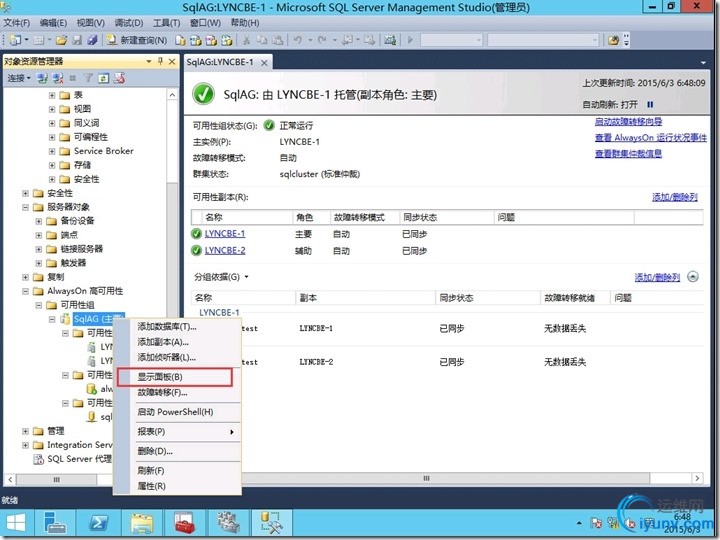Screen dimensions: 720x540
Task: Open the 工具(T) menu
Action: click(x=166, y=23)
